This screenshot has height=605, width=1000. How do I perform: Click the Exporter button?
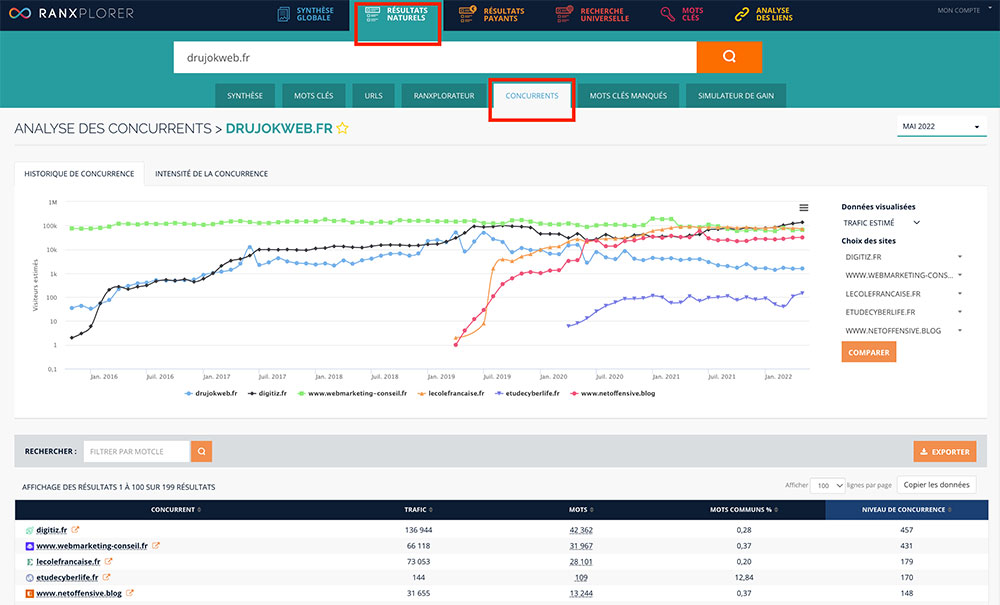[945, 451]
